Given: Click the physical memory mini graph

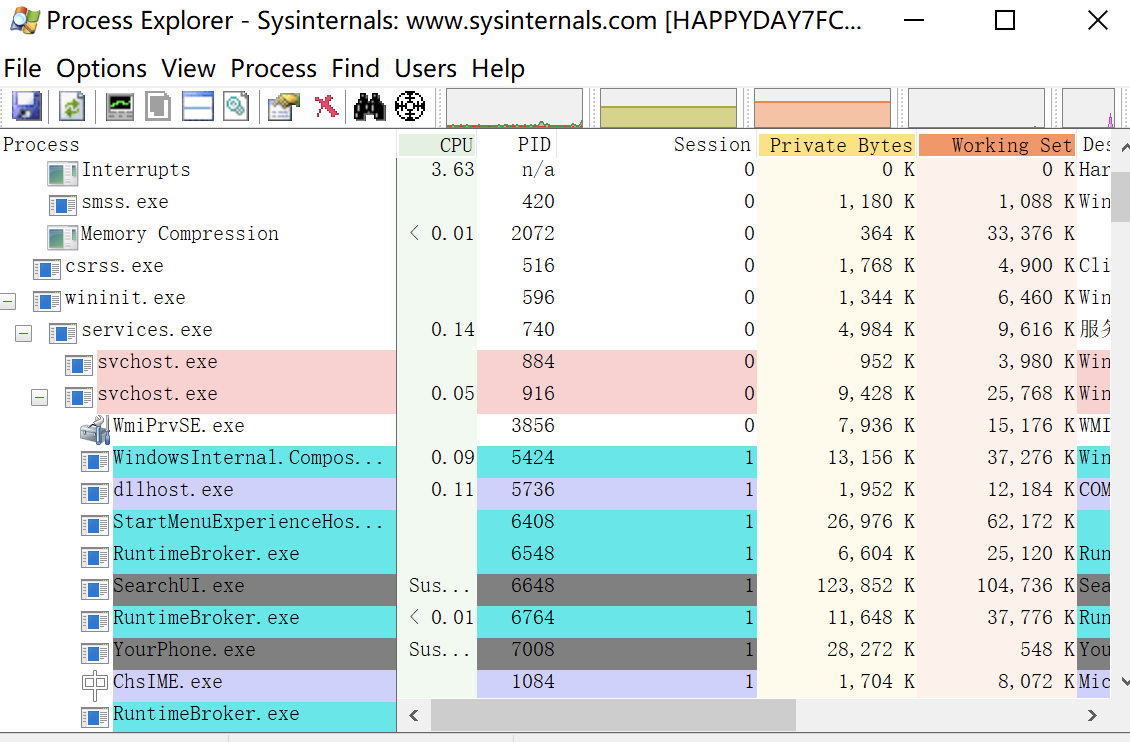Looking at the screenshot, I should pos(822,108).
